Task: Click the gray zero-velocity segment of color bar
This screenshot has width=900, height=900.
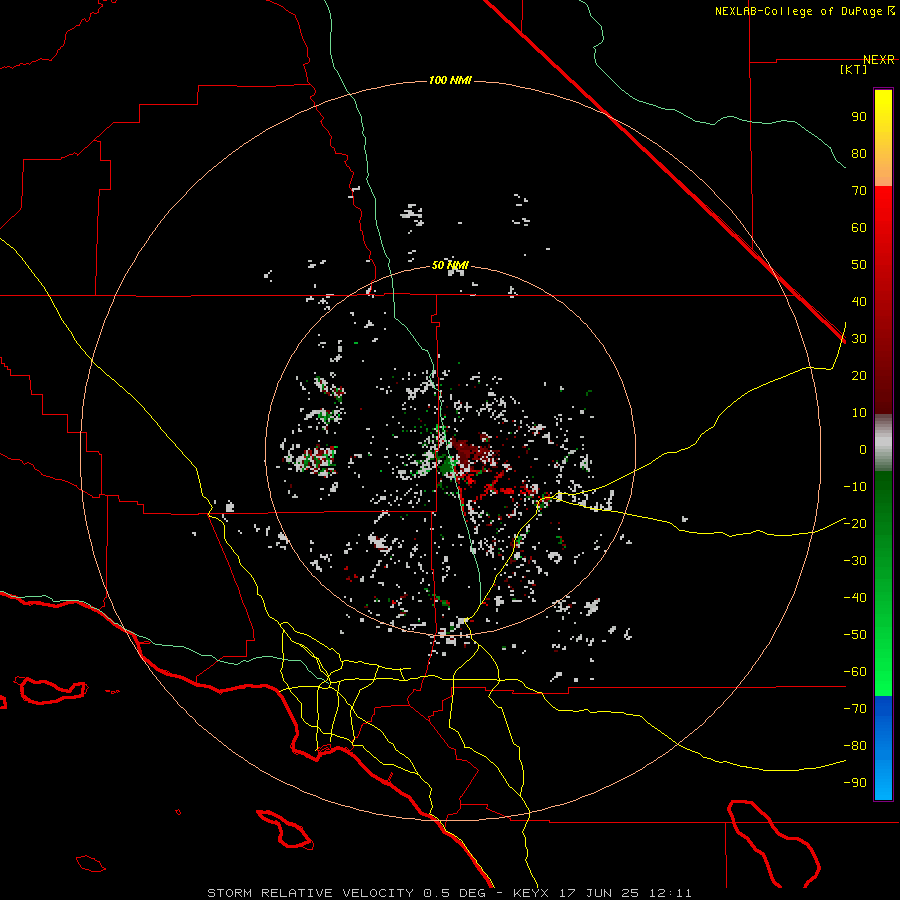Action: coord(883,443)
